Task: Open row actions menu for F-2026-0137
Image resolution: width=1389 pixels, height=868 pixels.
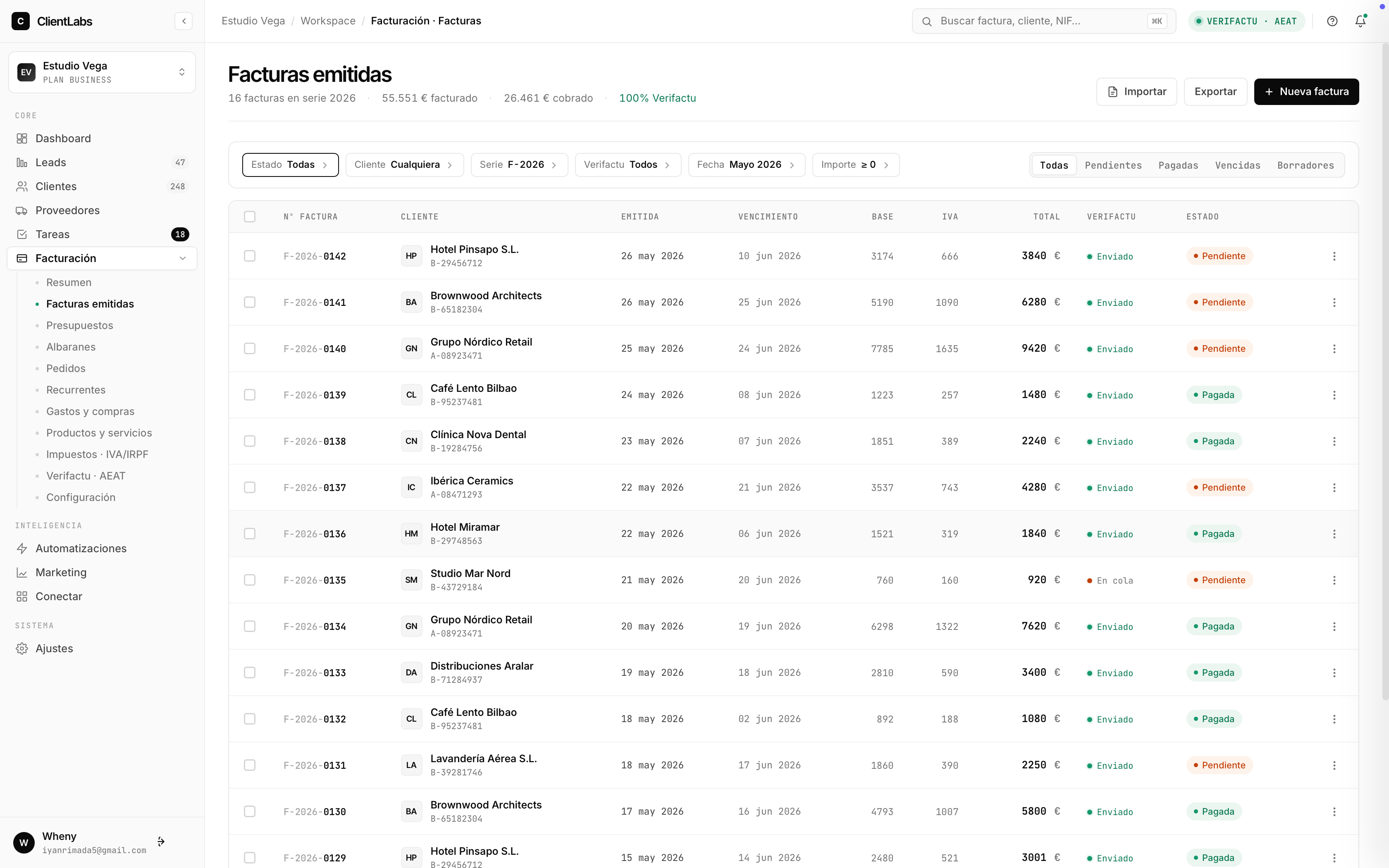Action: (1334, 487)
